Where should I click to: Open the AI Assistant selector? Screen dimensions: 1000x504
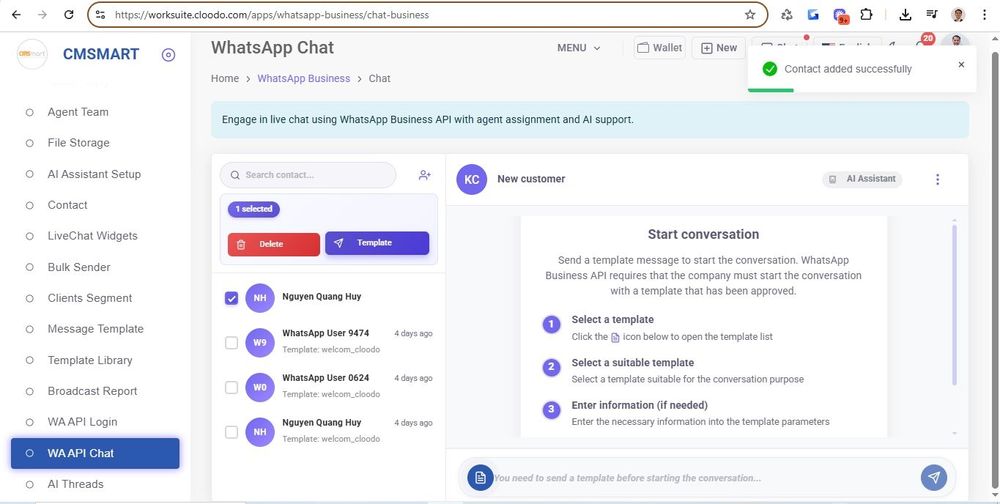pyautogui.click(x=862, y=179)
